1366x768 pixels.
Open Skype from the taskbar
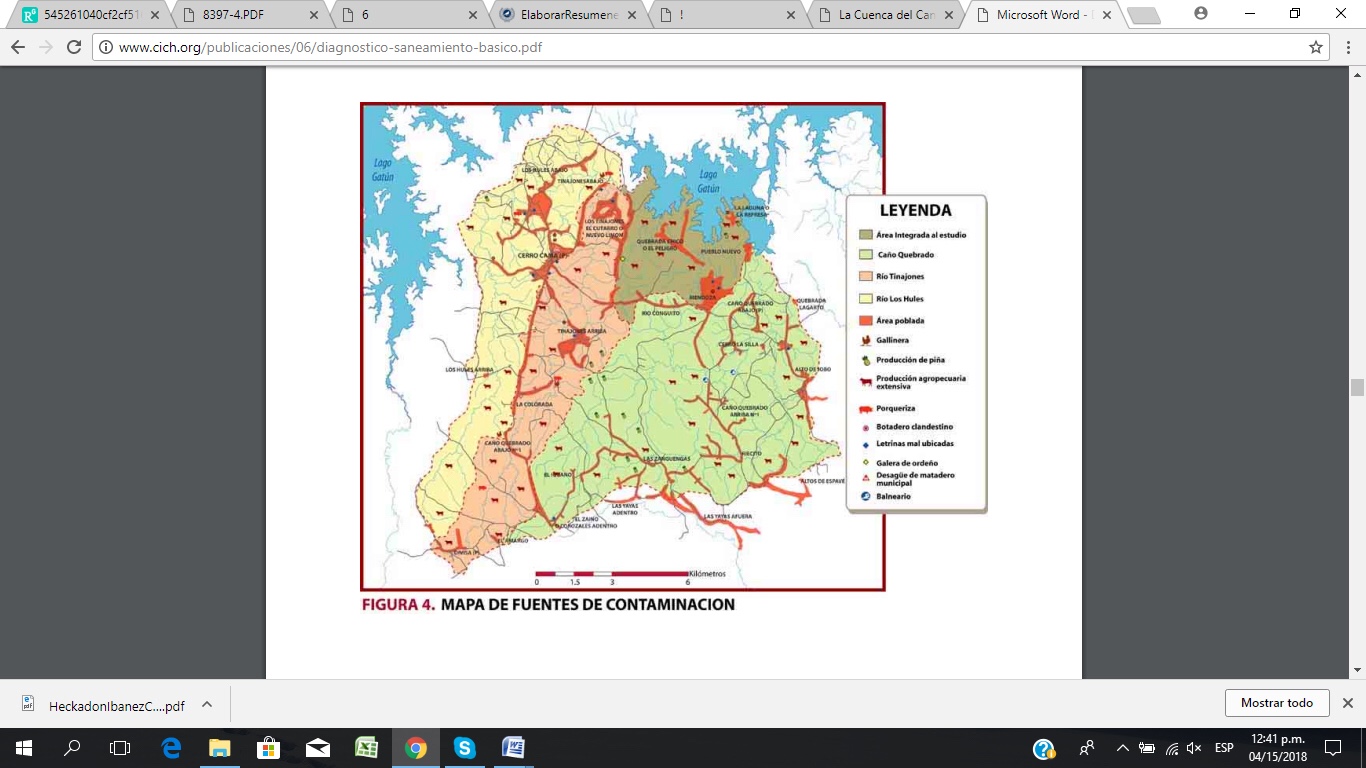(464, 748)
